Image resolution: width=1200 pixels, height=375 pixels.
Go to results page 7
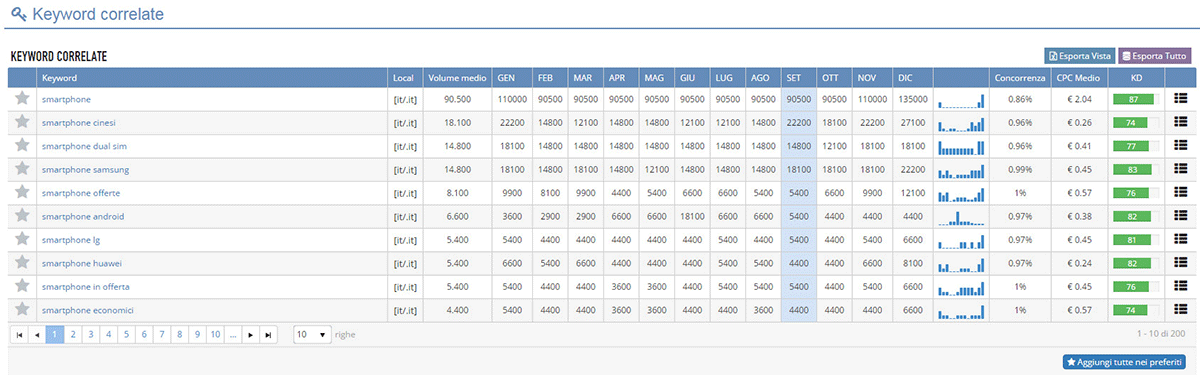(x=162, y=335)
